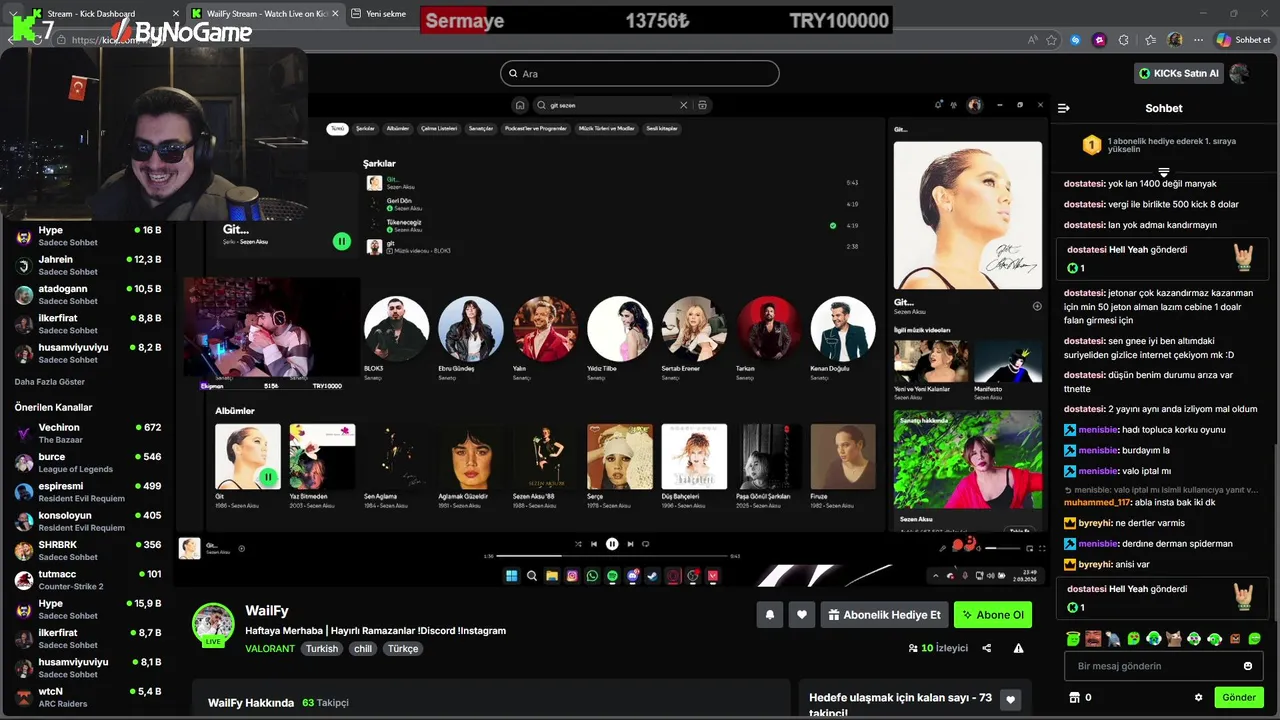Image resolution: width=1280 pixels, height=720 pixels.
Task: Click the VALORANT category link
Action: tap(270, 649)
